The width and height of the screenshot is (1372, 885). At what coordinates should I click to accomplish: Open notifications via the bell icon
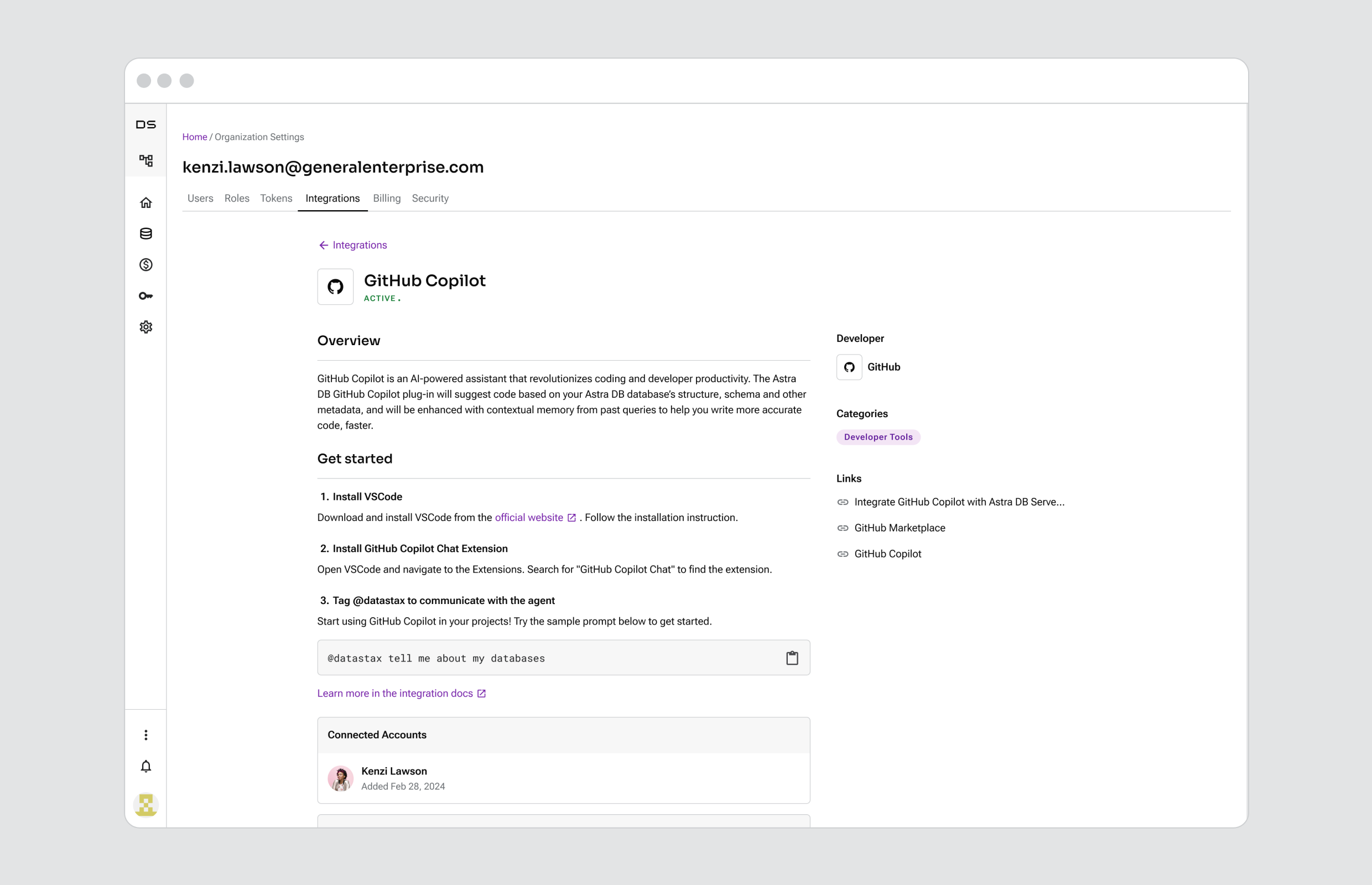point(146,767)
